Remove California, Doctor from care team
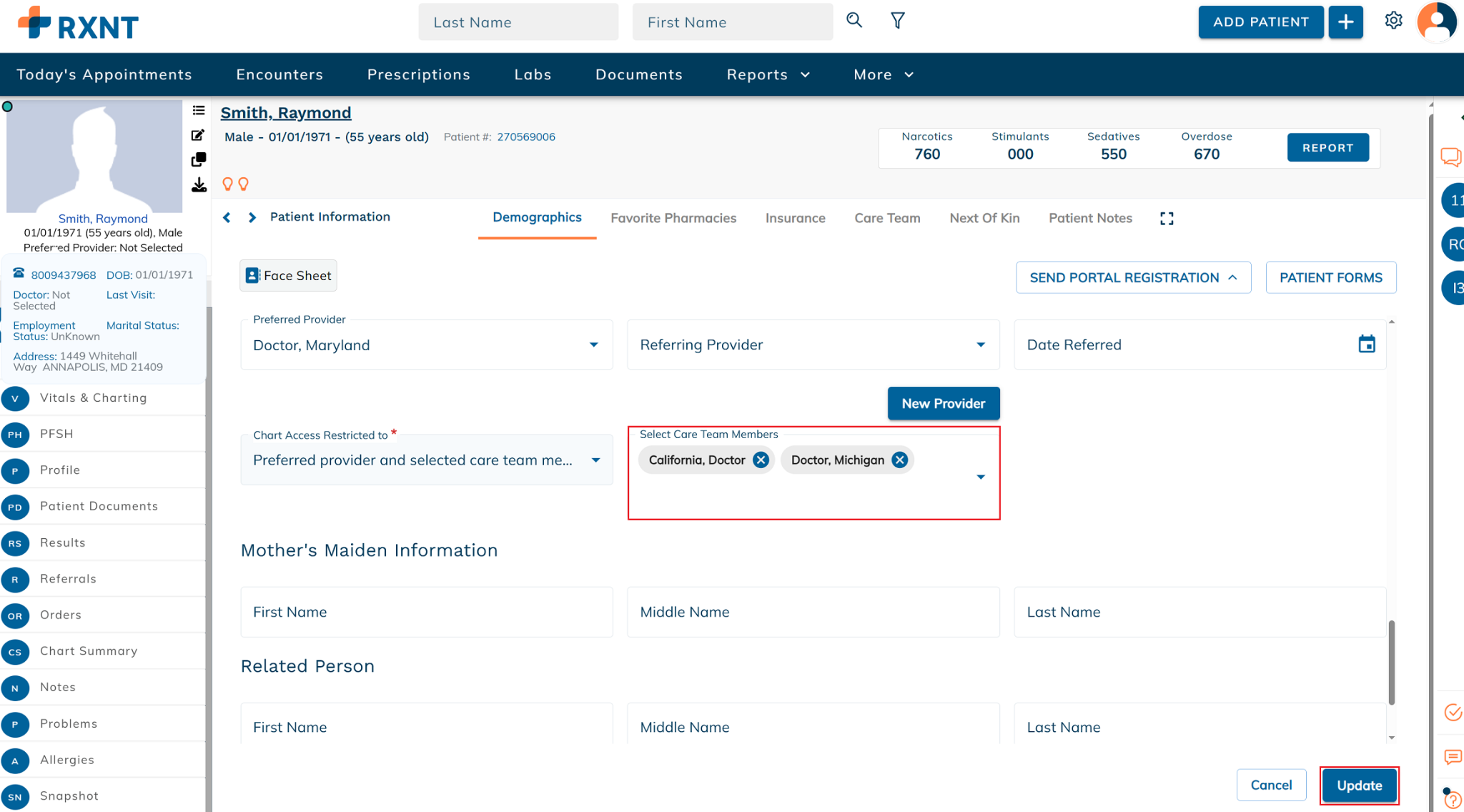The height and width of the screenshot is (812, 1464). click(x=761, y=460)
